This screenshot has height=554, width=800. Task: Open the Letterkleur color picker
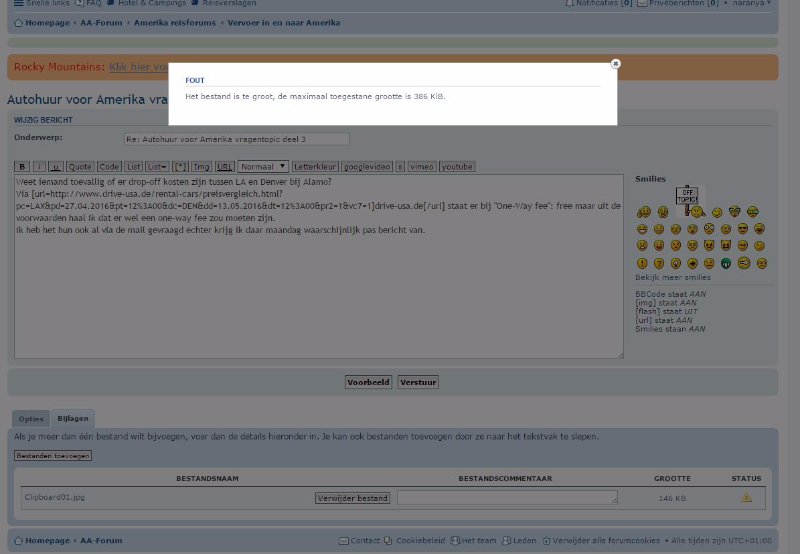(x=315, y=167)
